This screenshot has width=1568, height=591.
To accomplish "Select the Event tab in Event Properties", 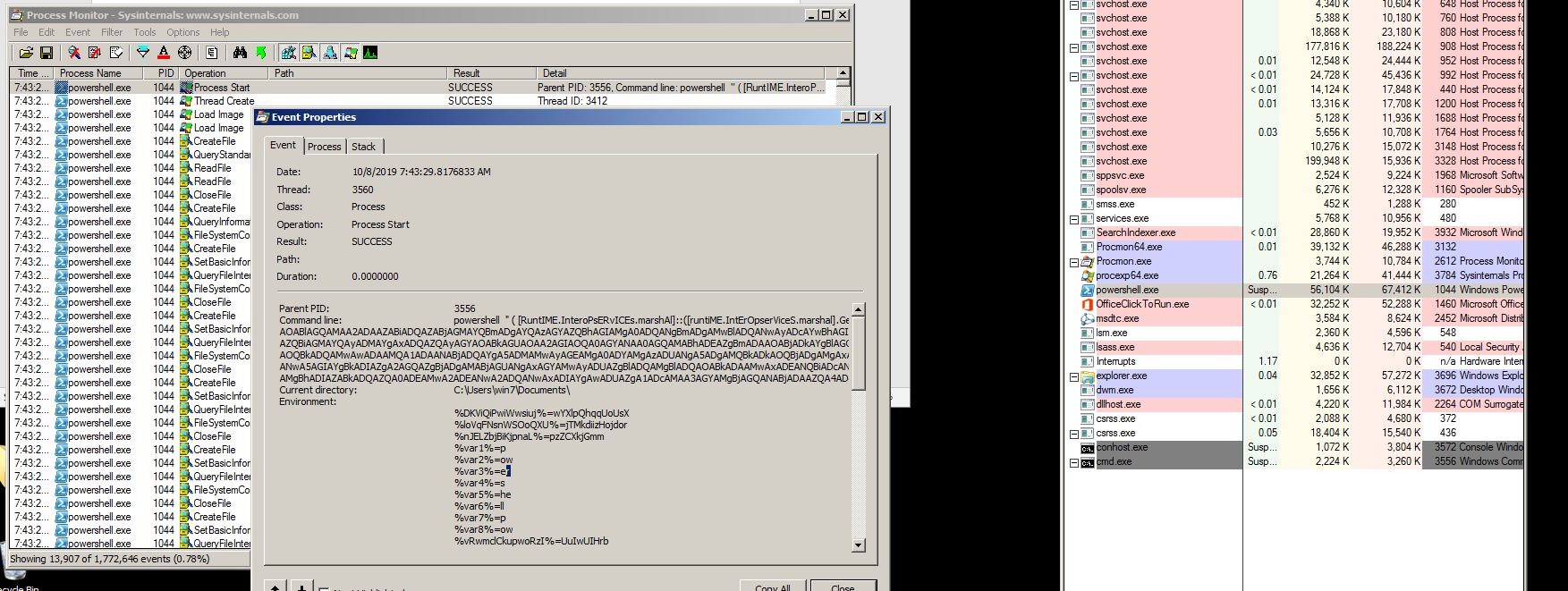I will (x=284, y=145).
